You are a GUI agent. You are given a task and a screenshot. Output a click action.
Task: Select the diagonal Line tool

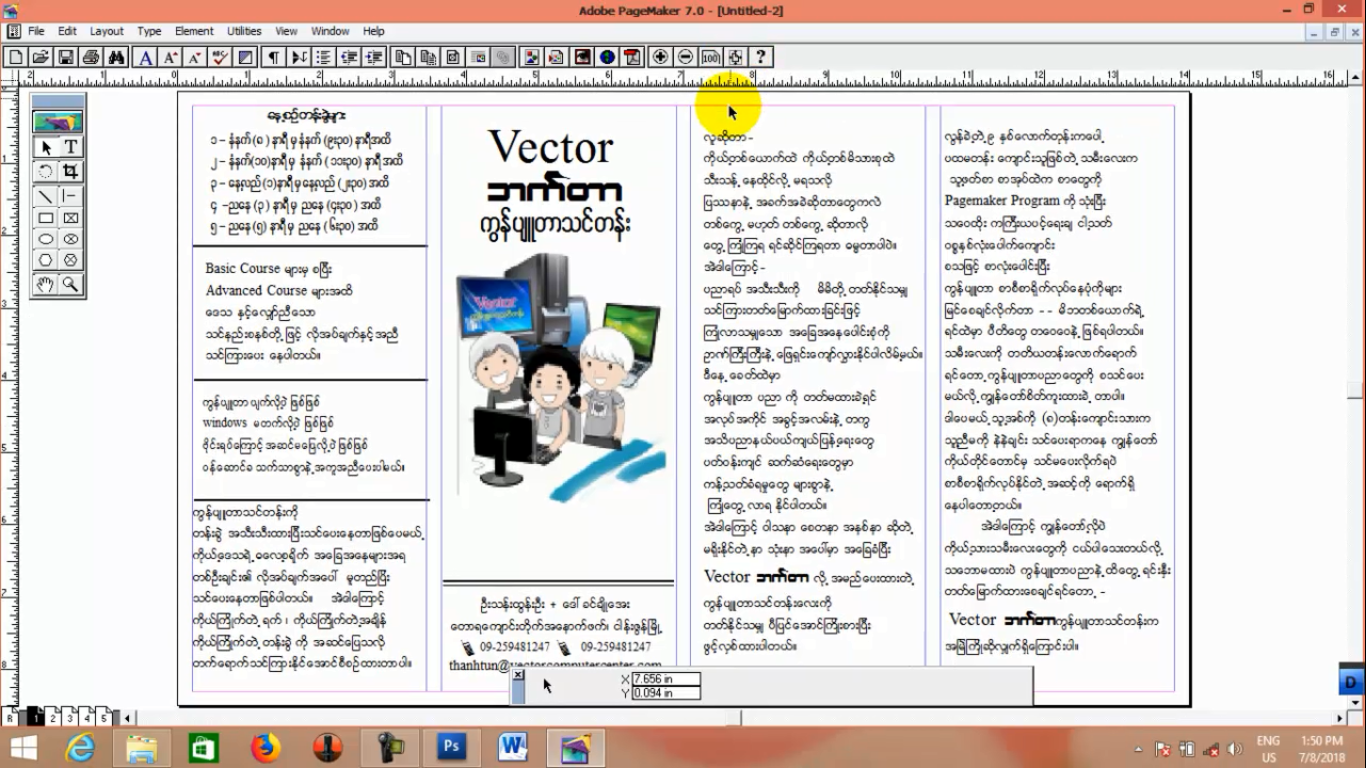[46, 195]
